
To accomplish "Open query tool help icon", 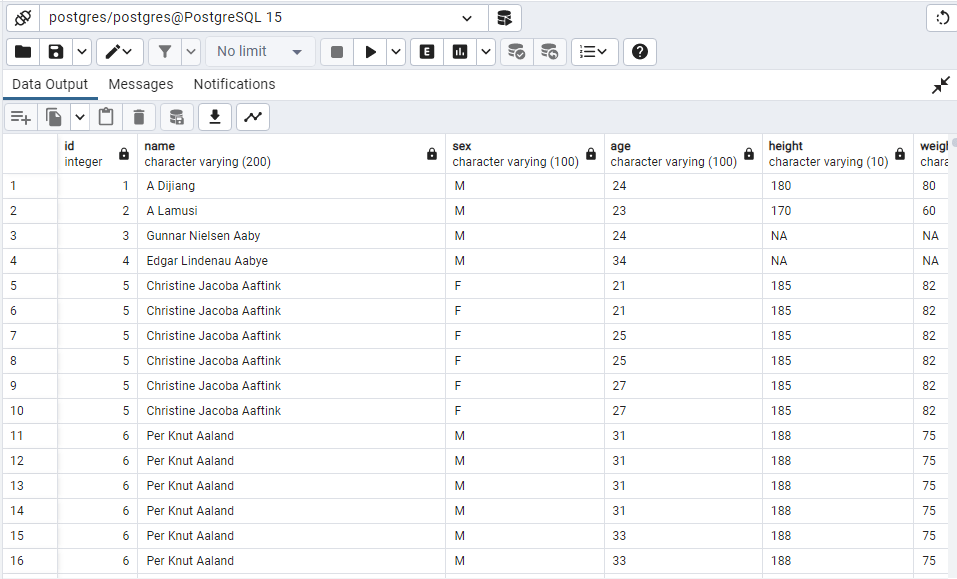I will point(640,52).
